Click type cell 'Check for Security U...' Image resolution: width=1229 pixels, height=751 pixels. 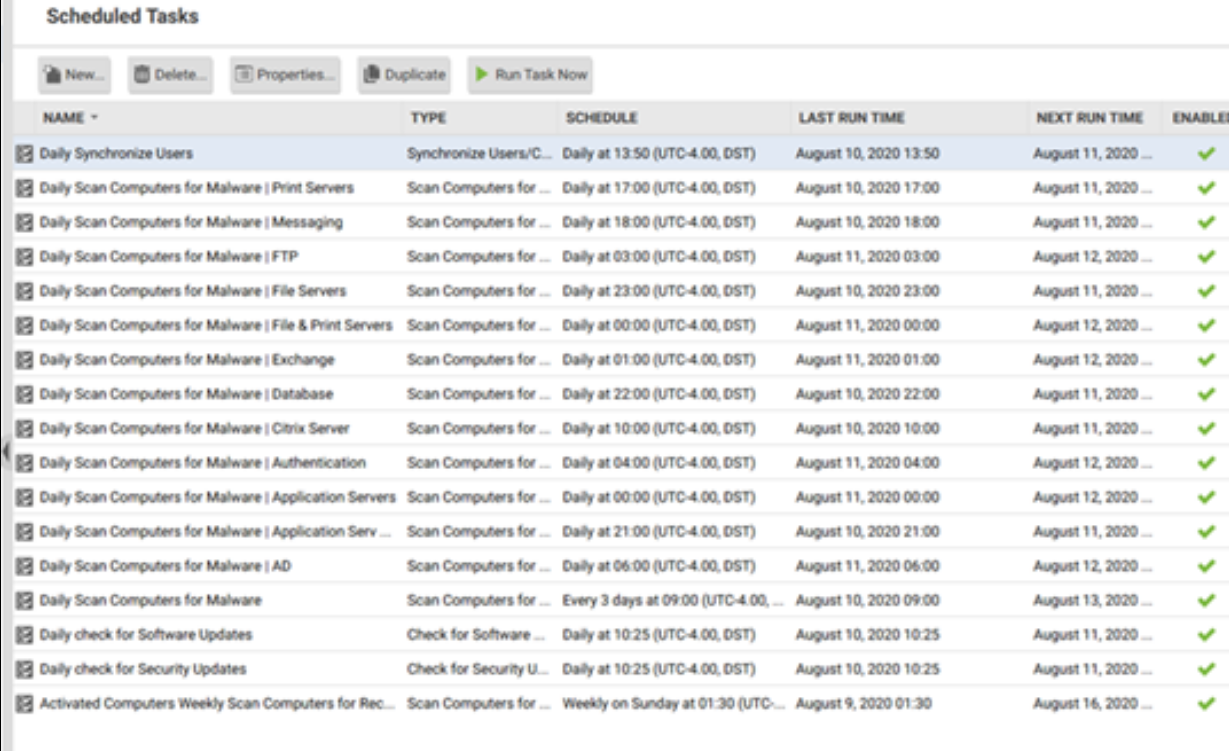(x=478, y=669)
